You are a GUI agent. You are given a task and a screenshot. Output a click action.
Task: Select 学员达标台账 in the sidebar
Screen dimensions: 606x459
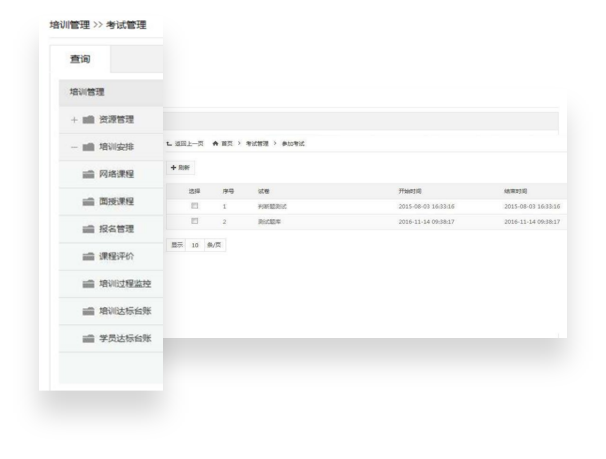[x=124, y=339]
